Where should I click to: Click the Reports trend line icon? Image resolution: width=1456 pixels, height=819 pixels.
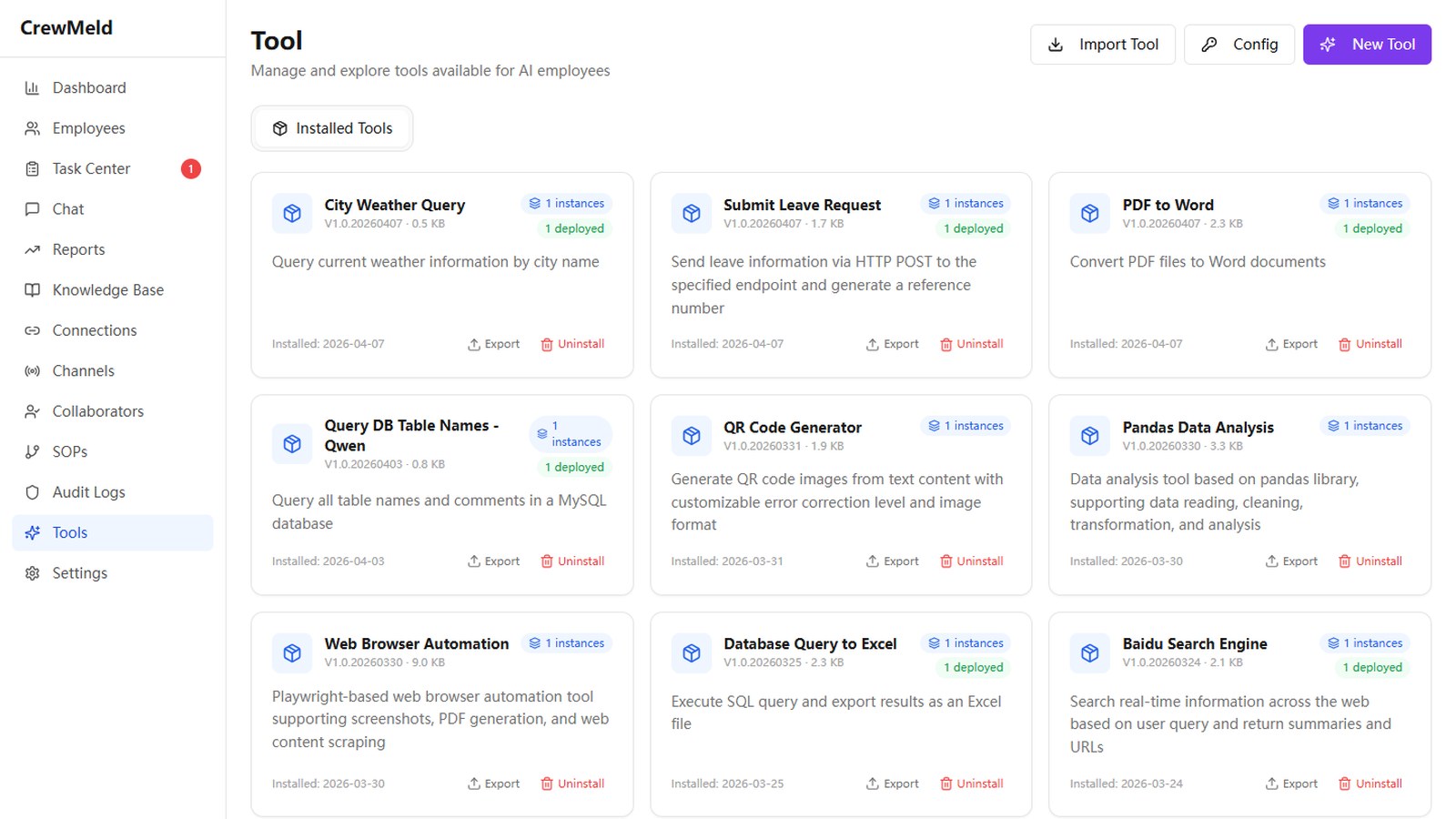pos(33,249)
